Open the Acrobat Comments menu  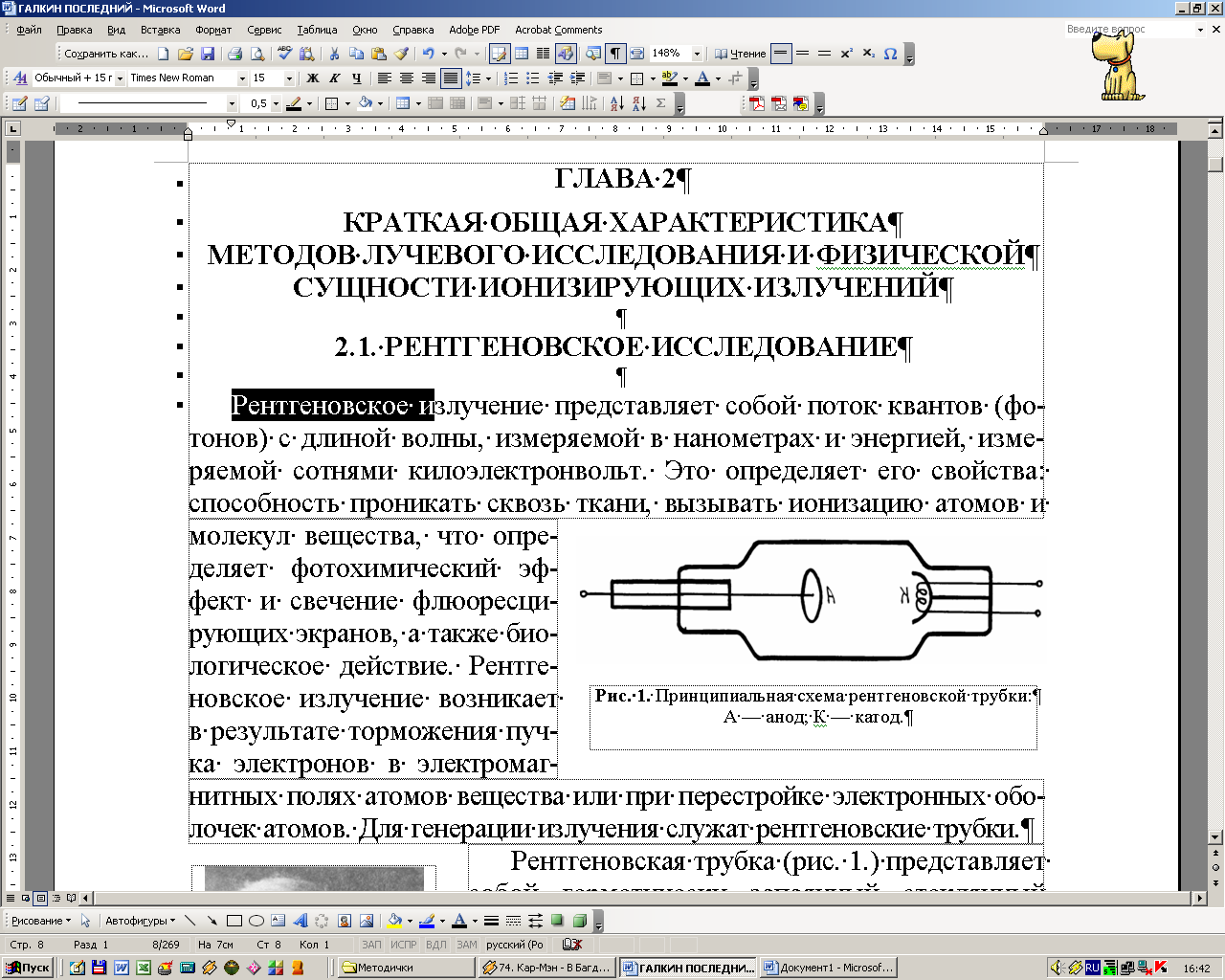point(558,30)
